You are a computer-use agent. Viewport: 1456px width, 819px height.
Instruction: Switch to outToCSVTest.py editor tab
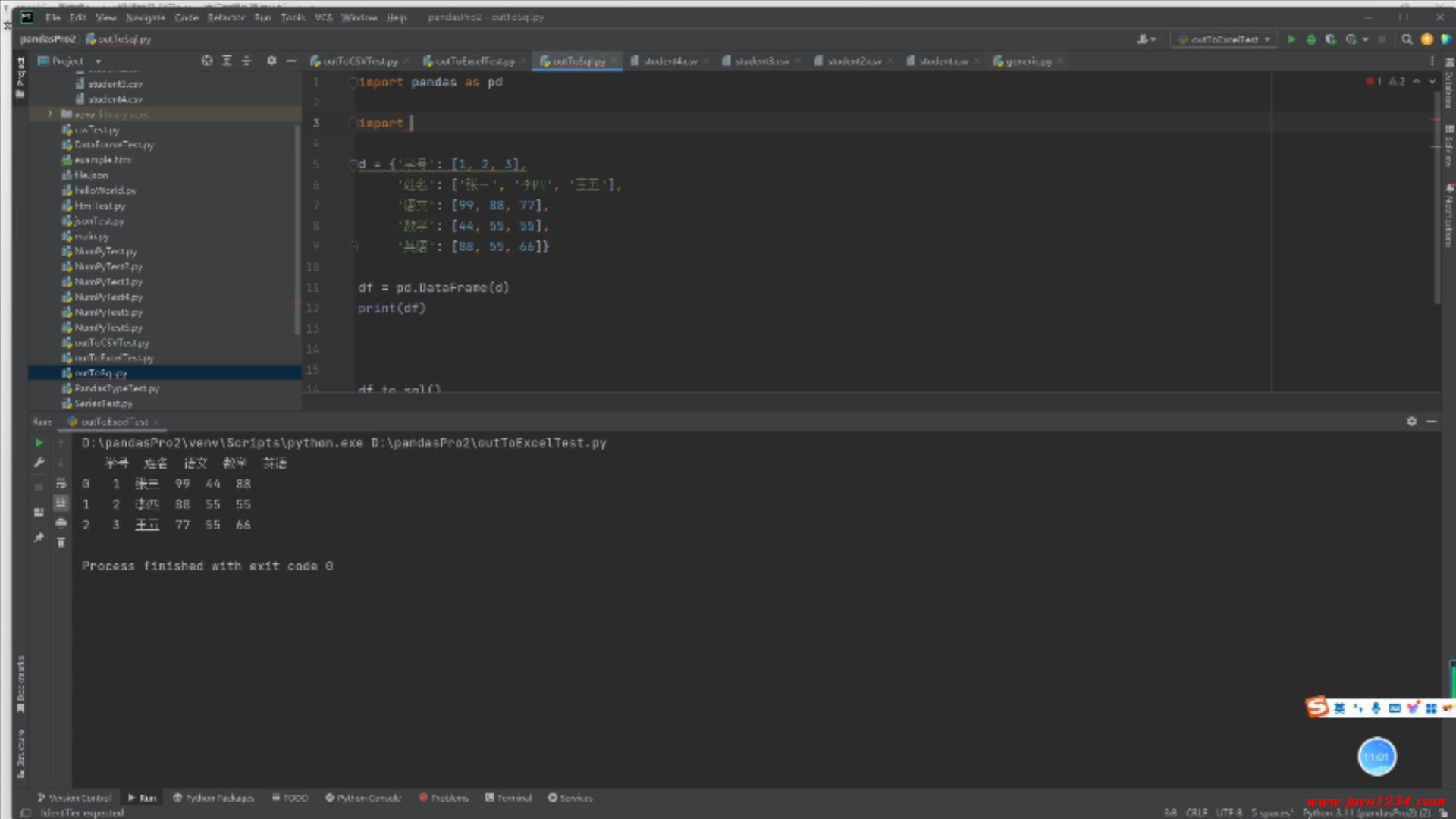[359, 61]
